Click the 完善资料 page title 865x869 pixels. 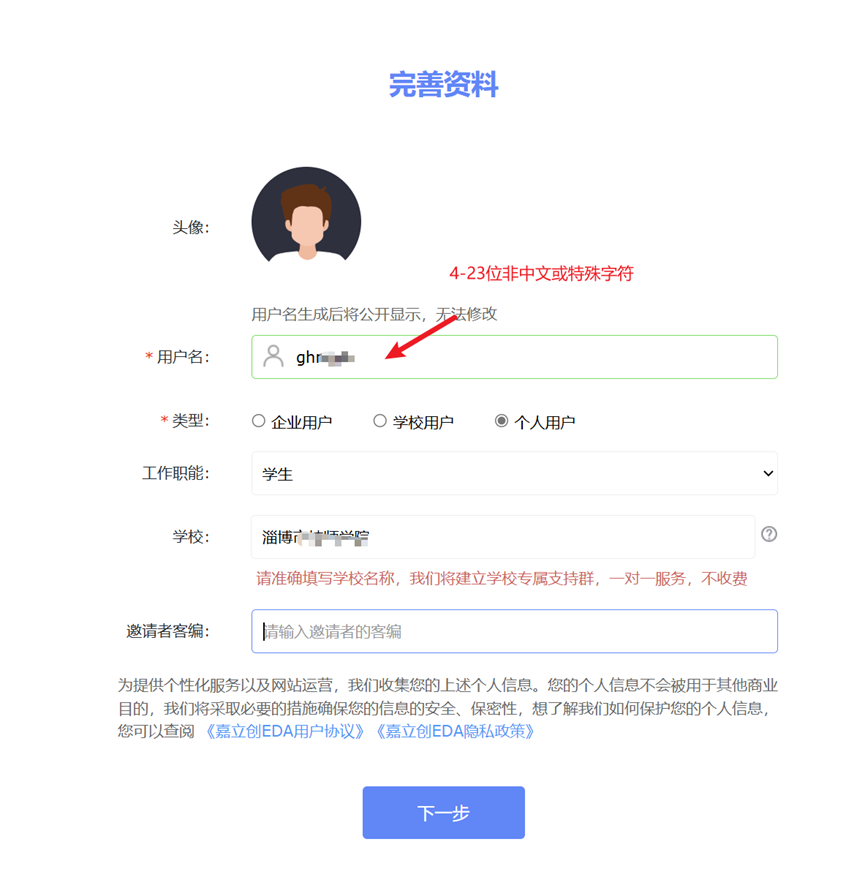click(443, 85)
